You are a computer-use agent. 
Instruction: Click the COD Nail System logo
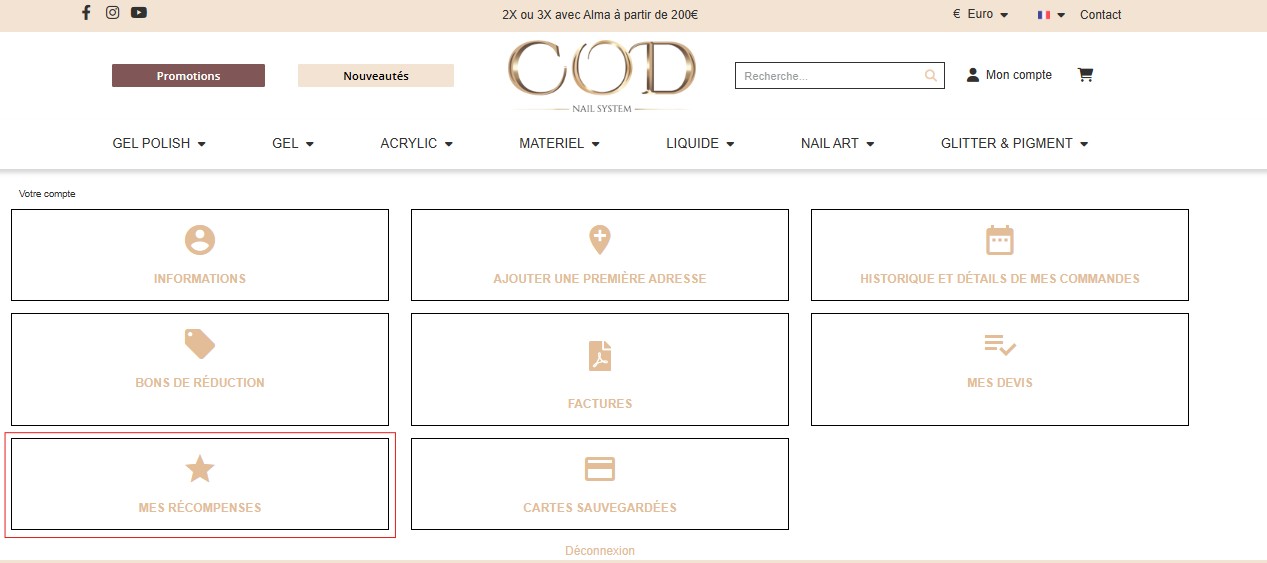pyautogui.click(x=600, y=75)
